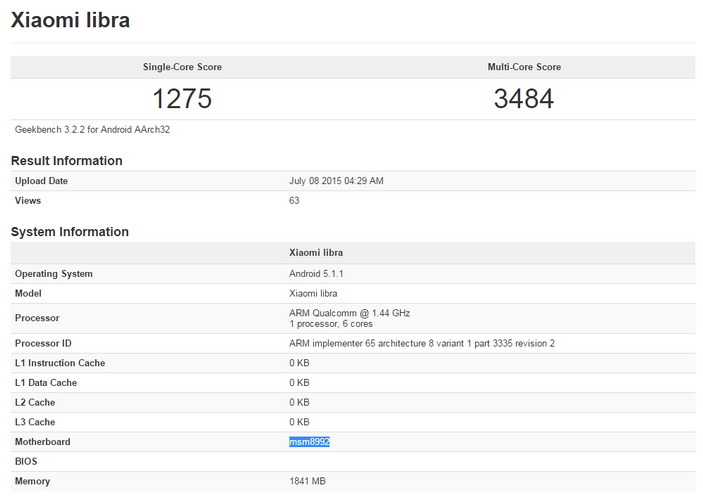Select the Processor ID label
The image size is (703, 500).
click(x=43, y=343)
